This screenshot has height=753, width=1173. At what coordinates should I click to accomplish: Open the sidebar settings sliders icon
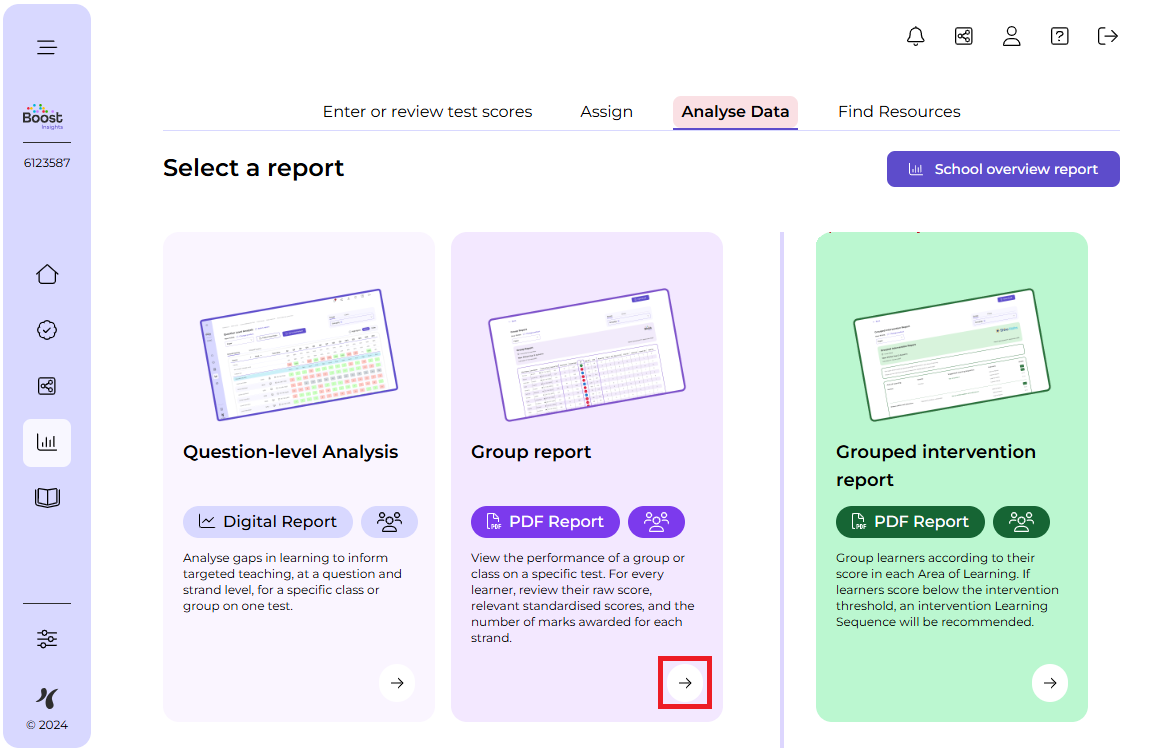pyautogui.click(x=47, y=639)
